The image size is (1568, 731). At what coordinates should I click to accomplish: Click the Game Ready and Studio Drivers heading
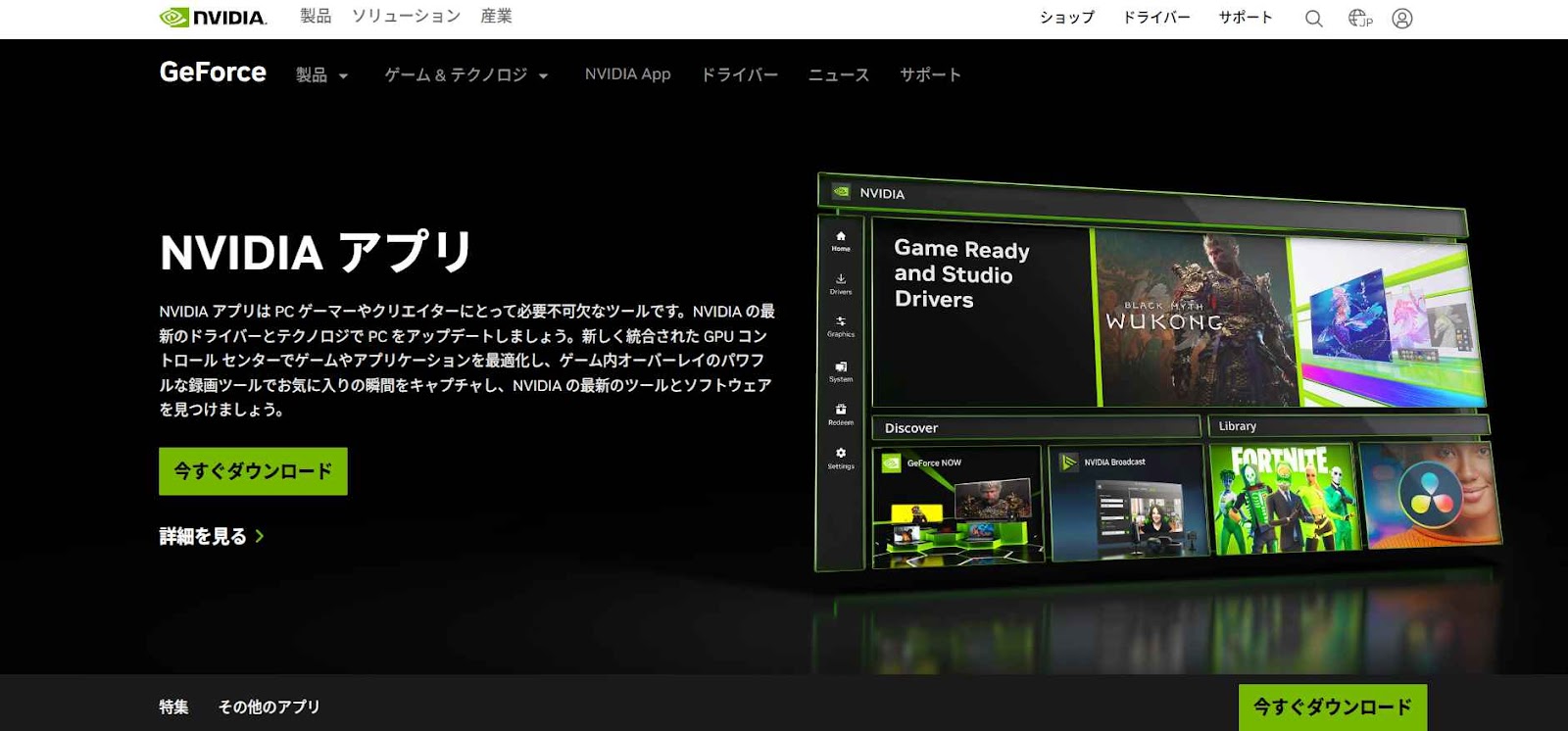[x=961, y=273]
